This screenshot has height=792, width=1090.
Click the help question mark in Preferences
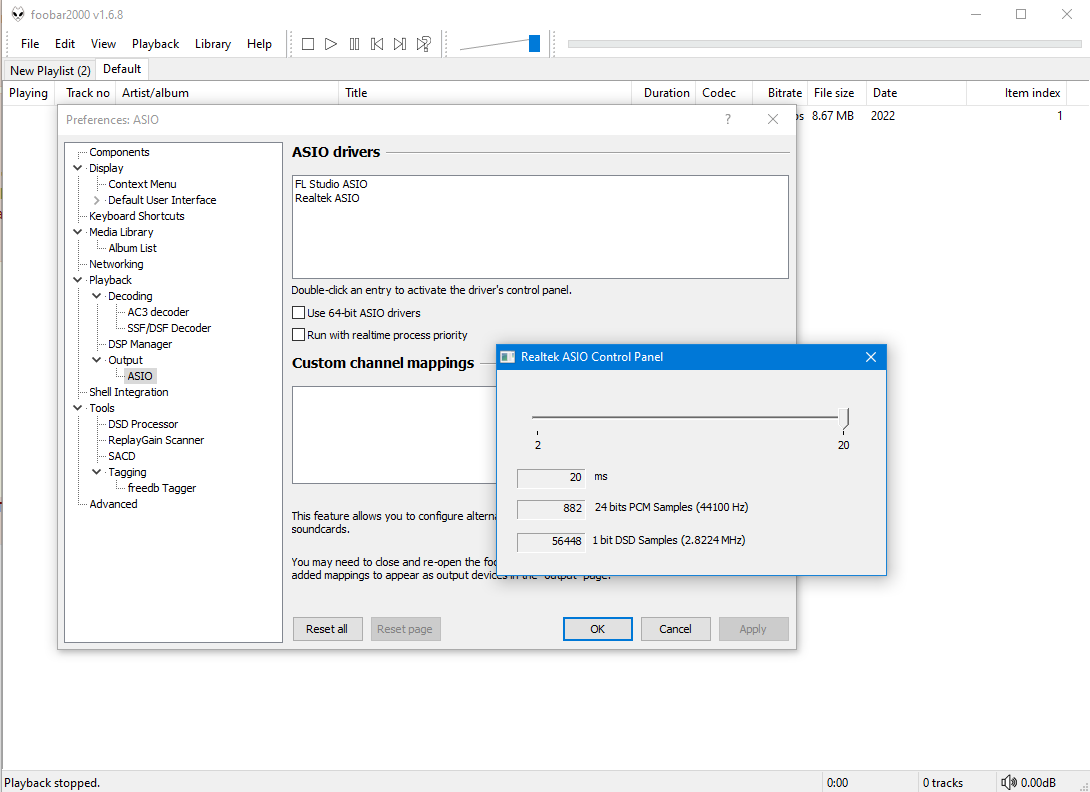coord(728,120)
